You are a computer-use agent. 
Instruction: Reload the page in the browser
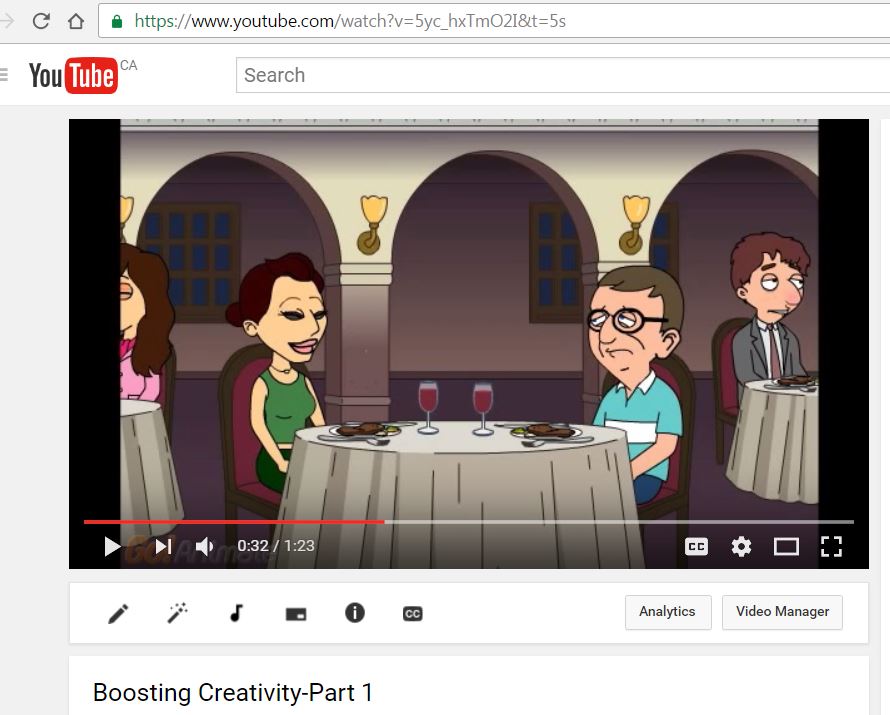click(41, 20)
